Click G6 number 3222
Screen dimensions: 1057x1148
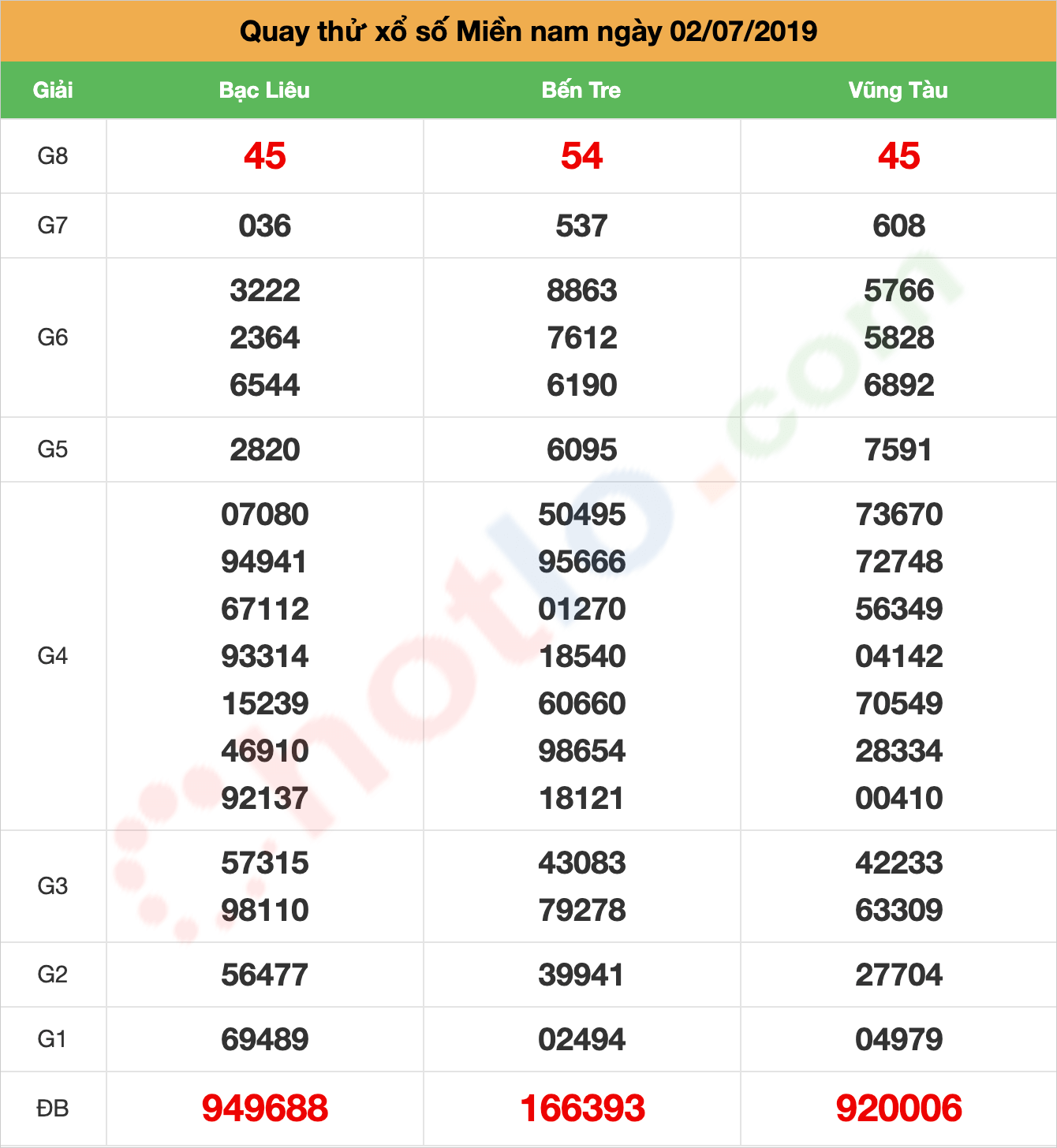[265, 291]
